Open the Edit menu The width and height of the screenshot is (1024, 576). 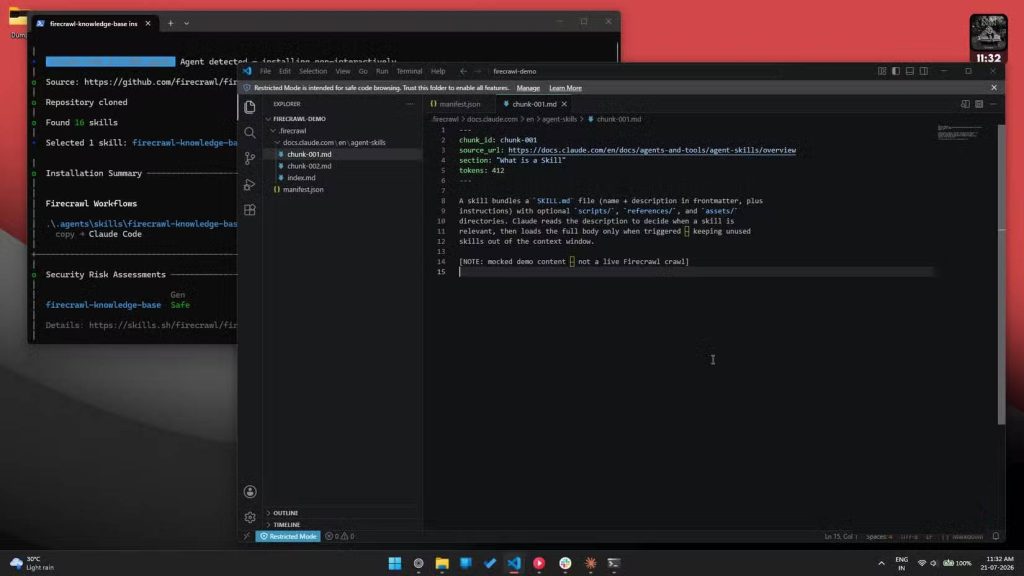point(285,71)
